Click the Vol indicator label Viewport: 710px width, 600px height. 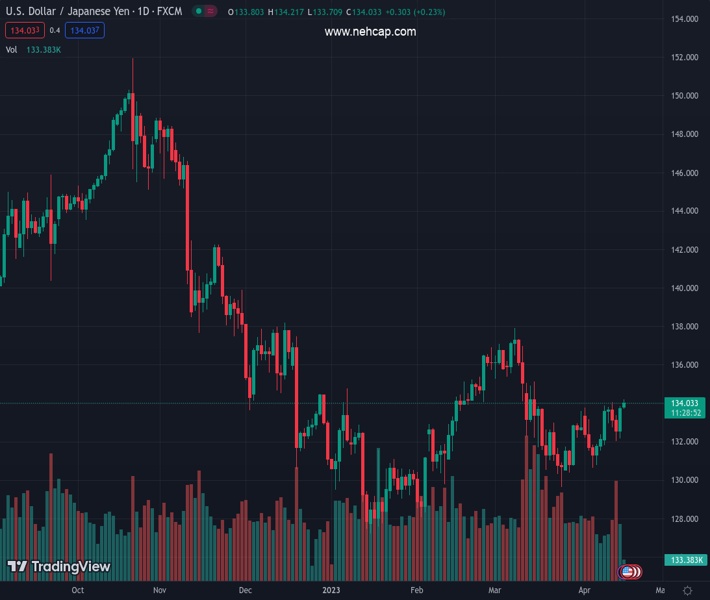coord(11,49)
